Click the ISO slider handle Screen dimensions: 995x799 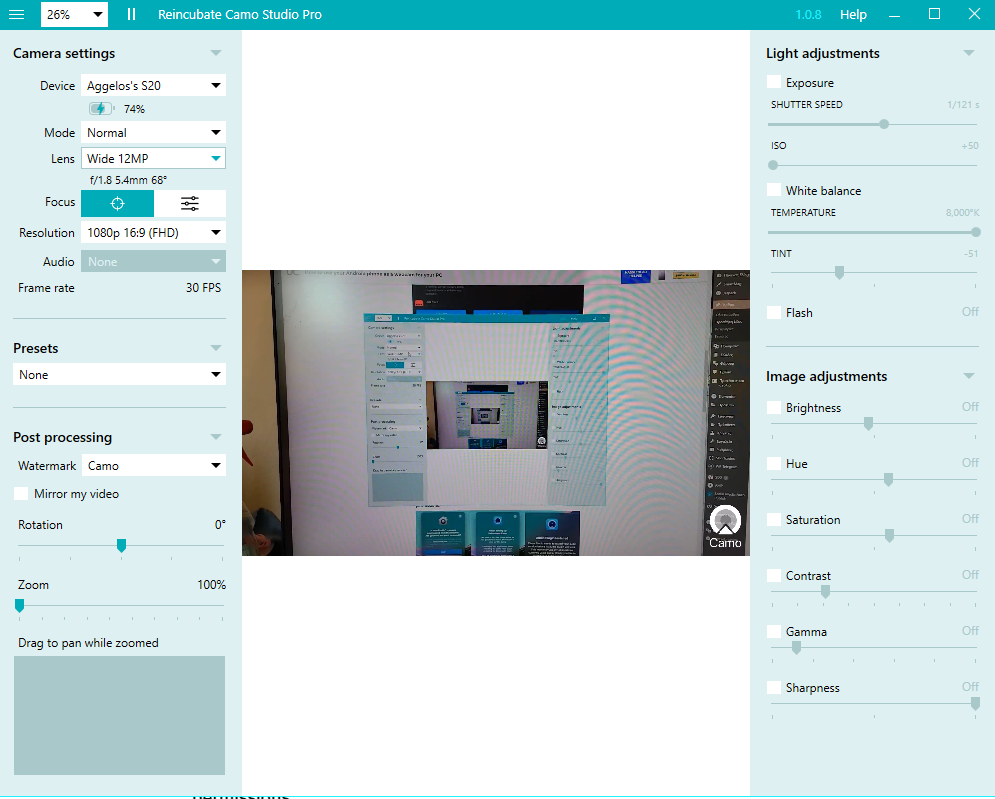[773, 165]
